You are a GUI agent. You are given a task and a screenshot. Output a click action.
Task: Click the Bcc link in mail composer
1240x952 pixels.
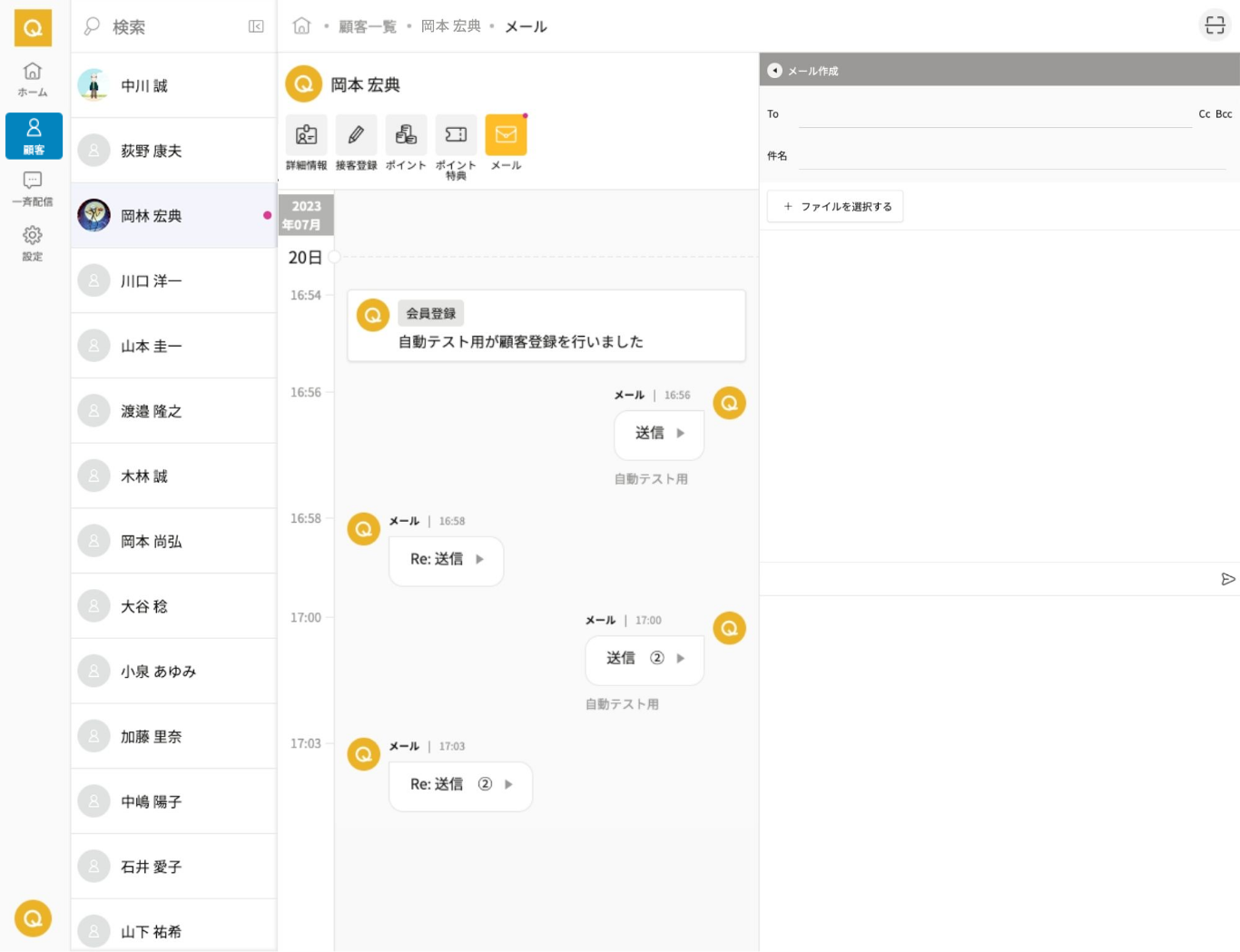point(1224,114)
